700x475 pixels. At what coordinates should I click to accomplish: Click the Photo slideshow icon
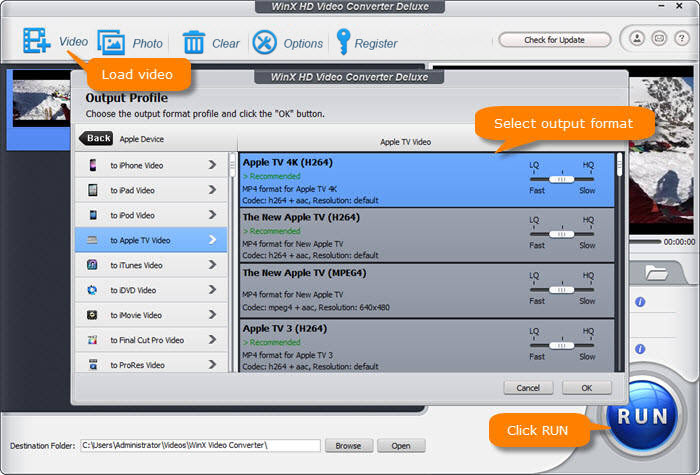[111, 42]
